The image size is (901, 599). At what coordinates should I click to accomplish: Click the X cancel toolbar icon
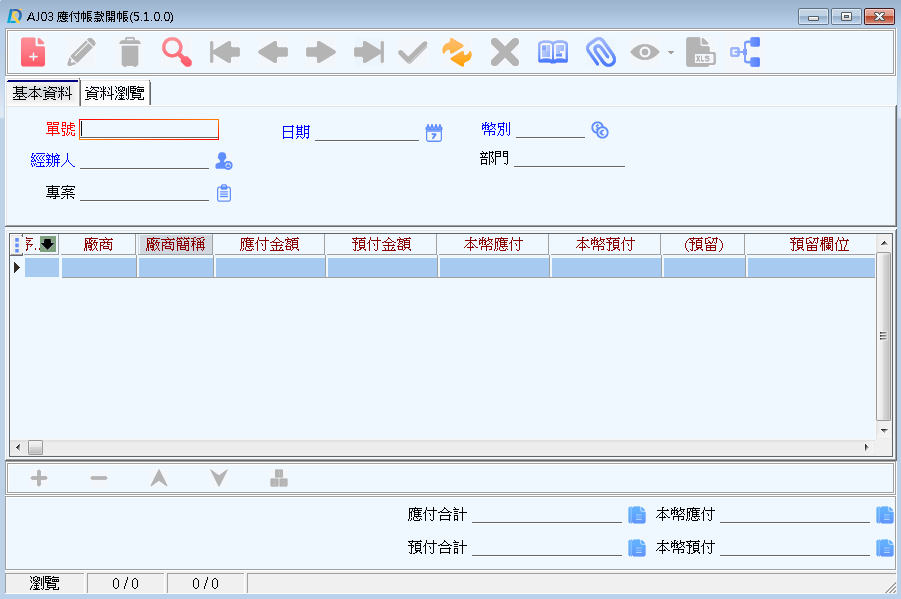pyautogui.click(x=505, y=52)
